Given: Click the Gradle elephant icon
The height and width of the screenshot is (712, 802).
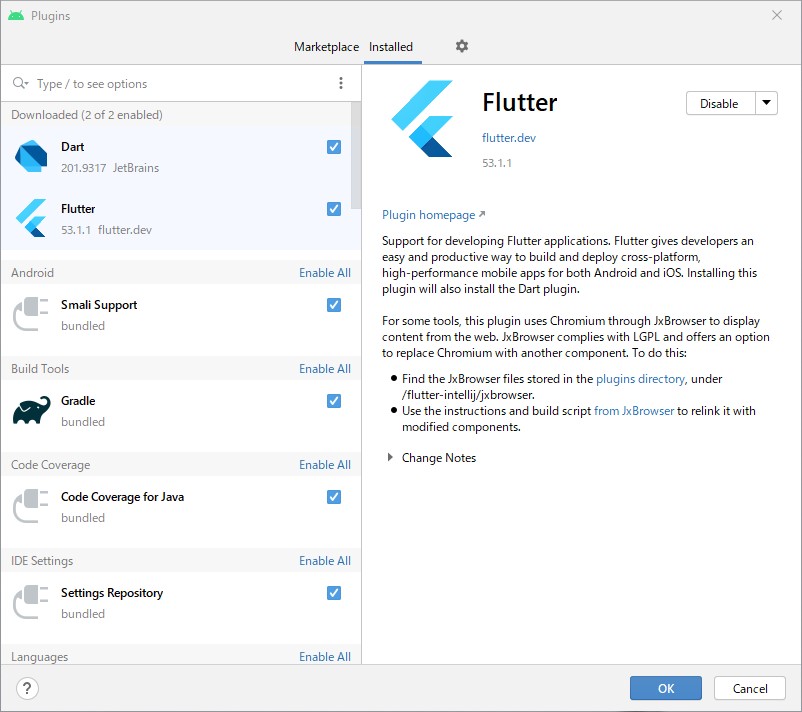Looking at the screenshot, I should 31,410.
